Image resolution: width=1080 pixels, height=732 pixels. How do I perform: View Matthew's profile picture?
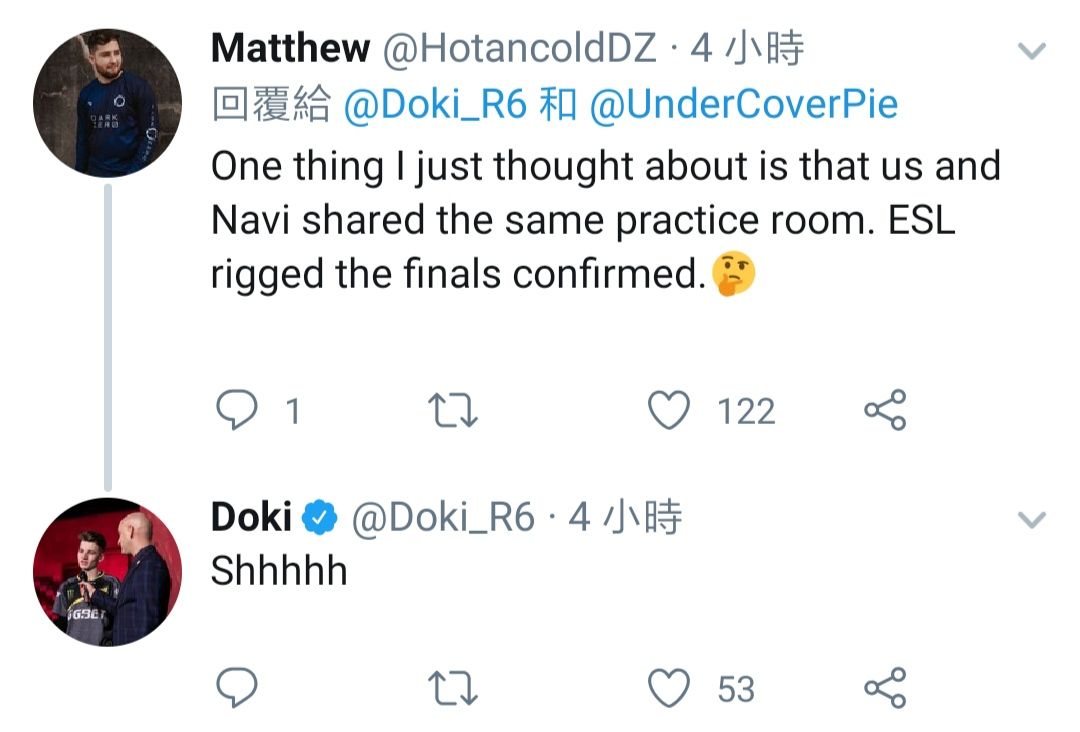point(108,103)
